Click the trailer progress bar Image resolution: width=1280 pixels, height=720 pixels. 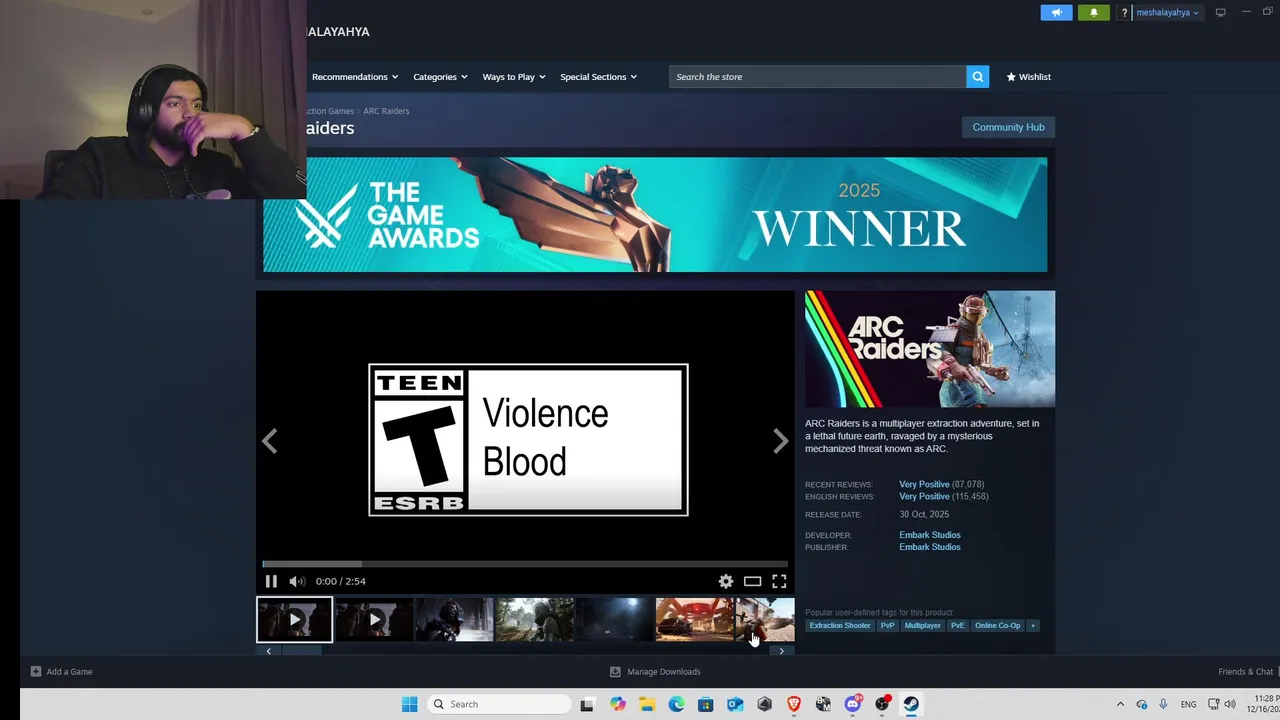[x=525, y=564]
